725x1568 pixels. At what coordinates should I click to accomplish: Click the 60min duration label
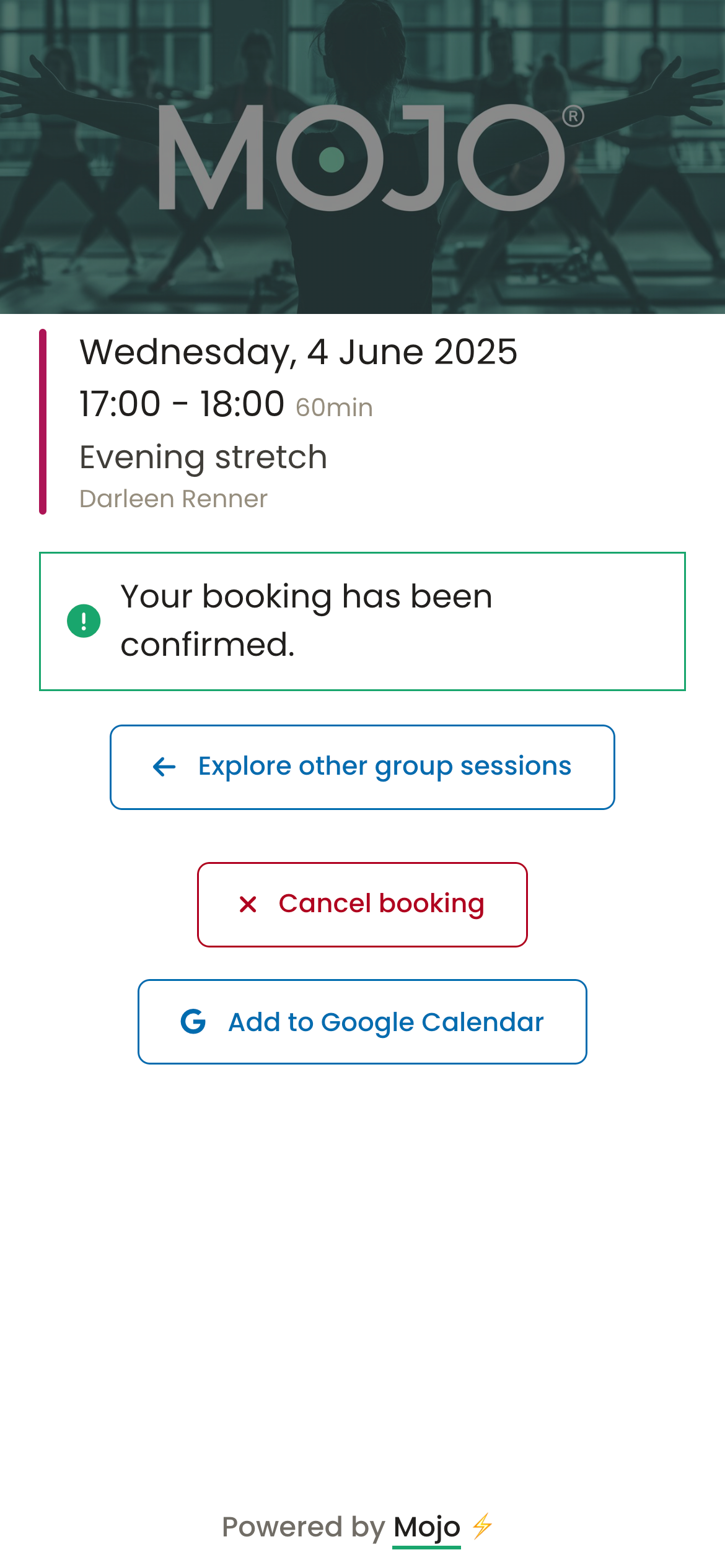point(334,407)
